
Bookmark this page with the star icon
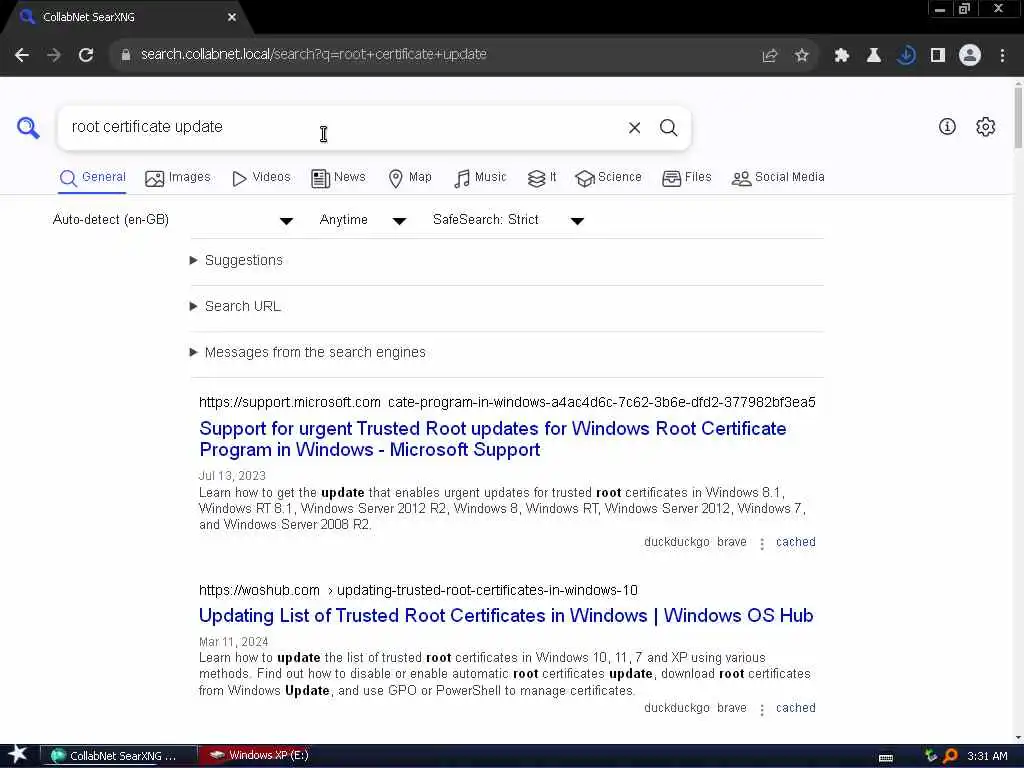802,56
